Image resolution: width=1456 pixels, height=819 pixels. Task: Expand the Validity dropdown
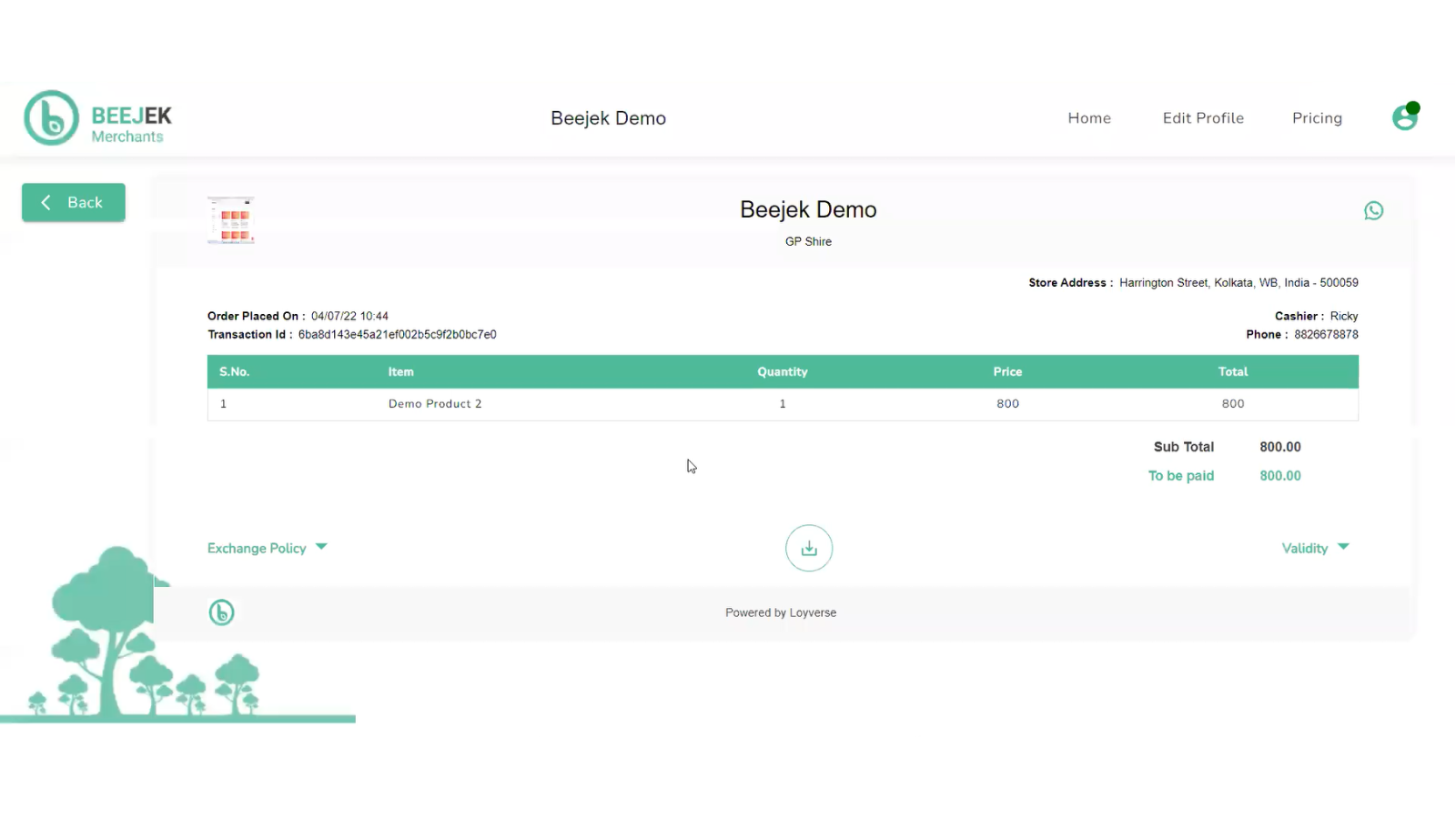[x=1315, y=548]
